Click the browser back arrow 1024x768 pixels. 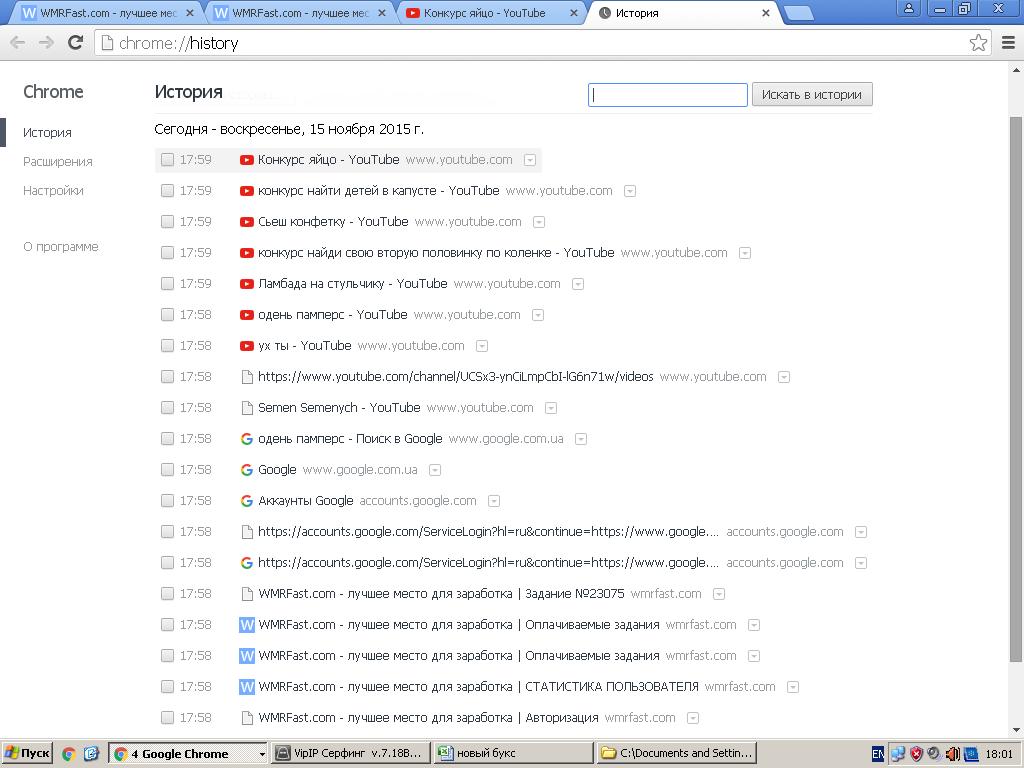coord(18,43)
